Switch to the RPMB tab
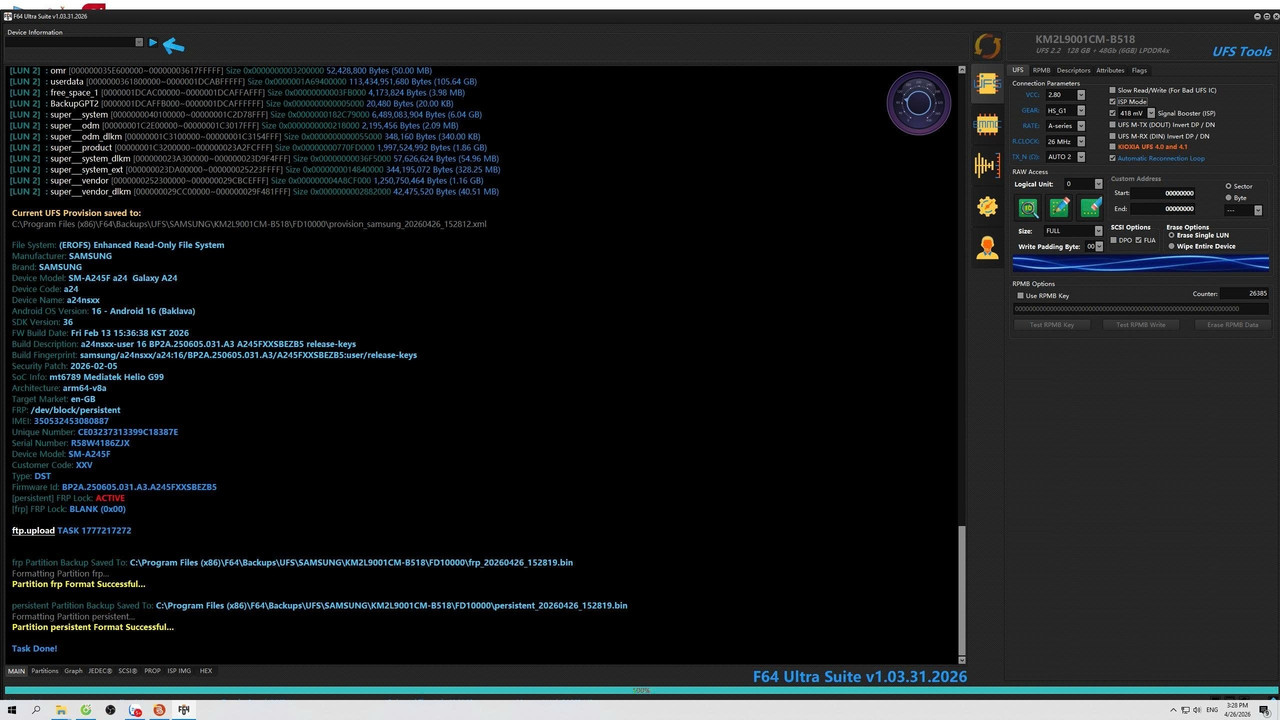The image size is (1280, 720). pyautogui.click(x=1041, y=70)
